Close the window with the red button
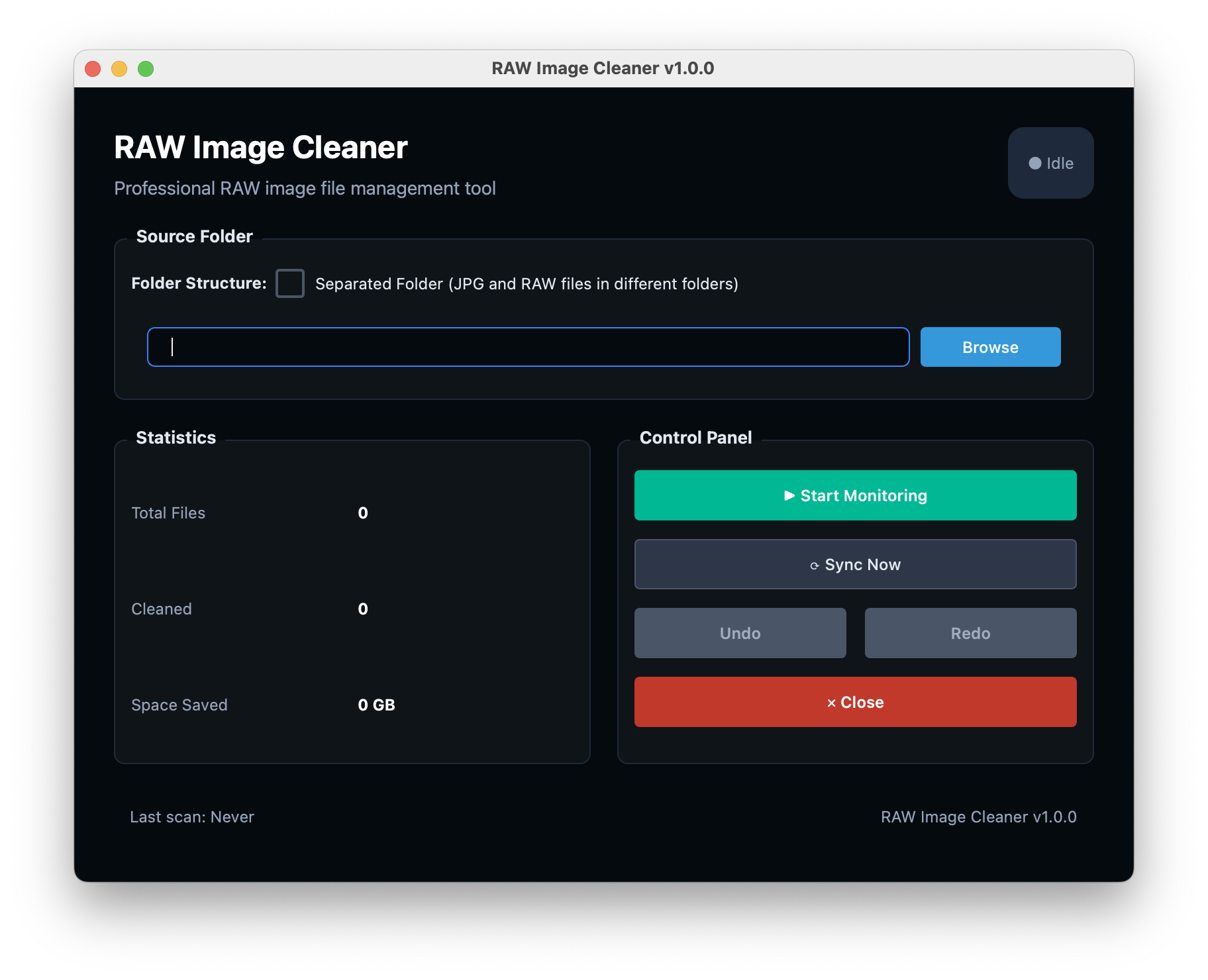Viewport: 1208px width, 980px height. coord(93,69)
